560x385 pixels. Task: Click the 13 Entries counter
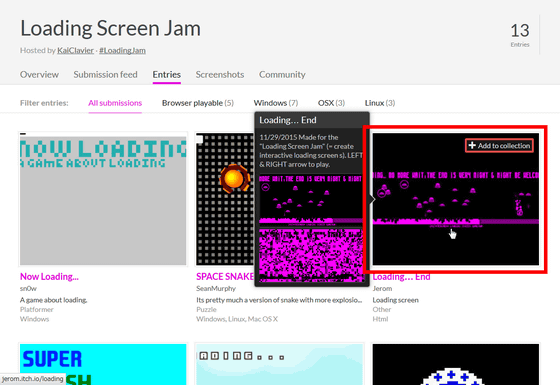[520, 35]
